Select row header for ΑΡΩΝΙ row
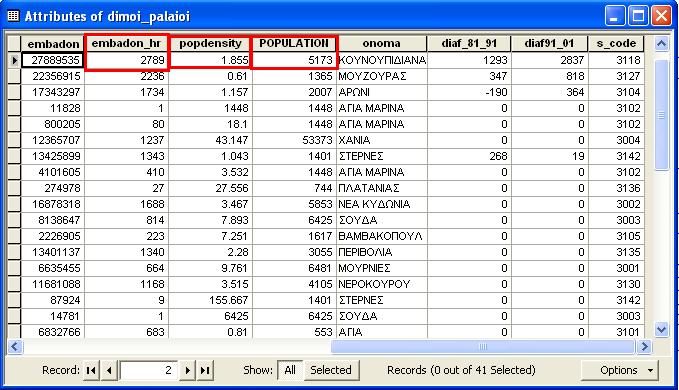 pos(14,92)
